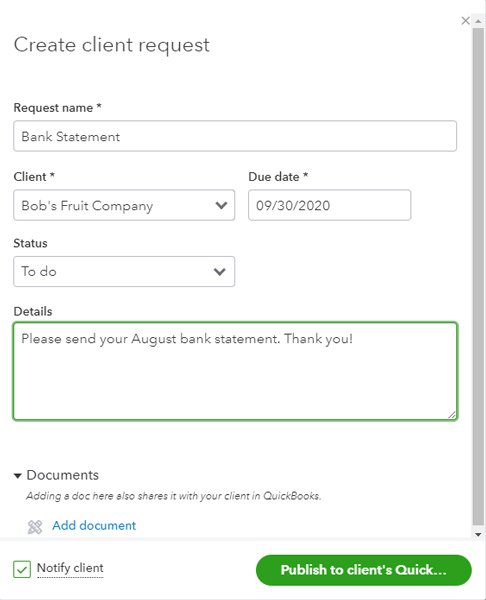Click the Create client request title
The height and width of the screenshot is (600, 486).
point(112,45)
